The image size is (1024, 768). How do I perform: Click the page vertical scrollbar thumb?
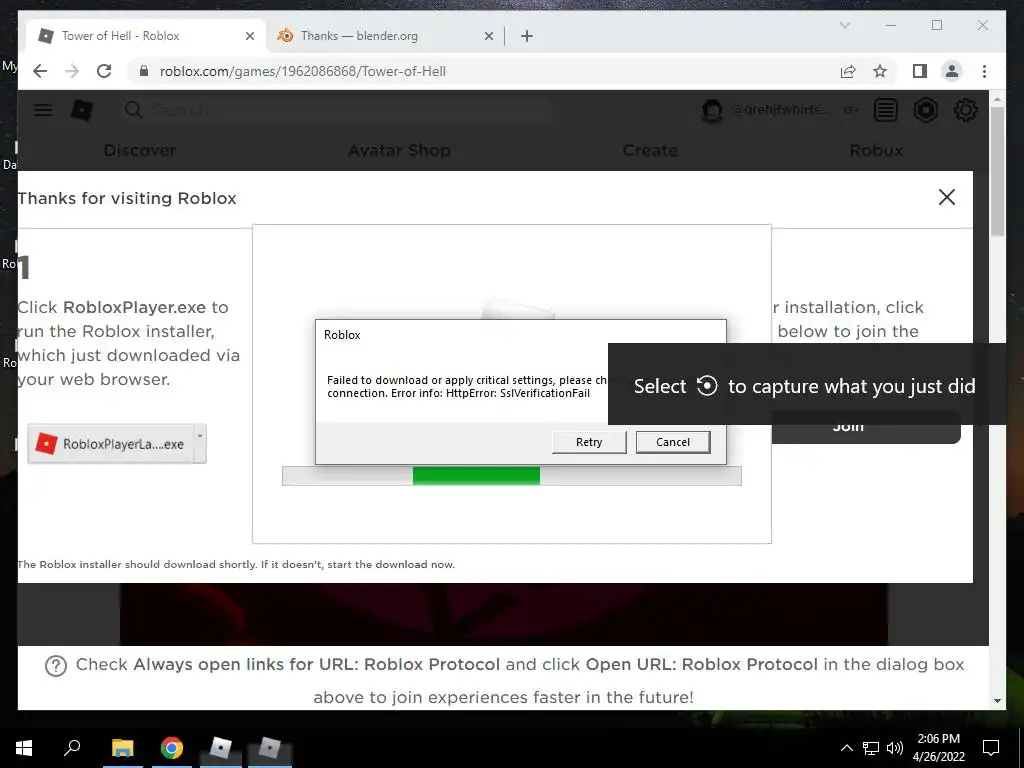click(x=997, y=171)
